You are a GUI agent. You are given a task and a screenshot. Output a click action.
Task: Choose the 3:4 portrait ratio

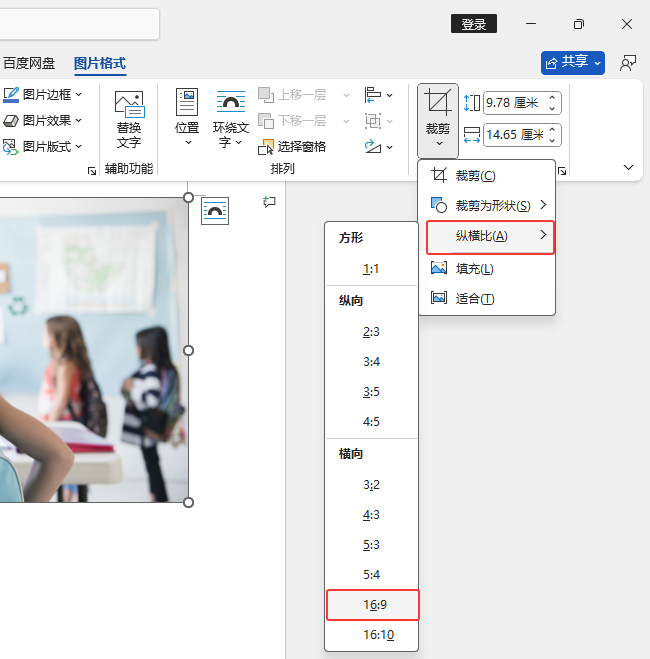click(x=371, y=362)
